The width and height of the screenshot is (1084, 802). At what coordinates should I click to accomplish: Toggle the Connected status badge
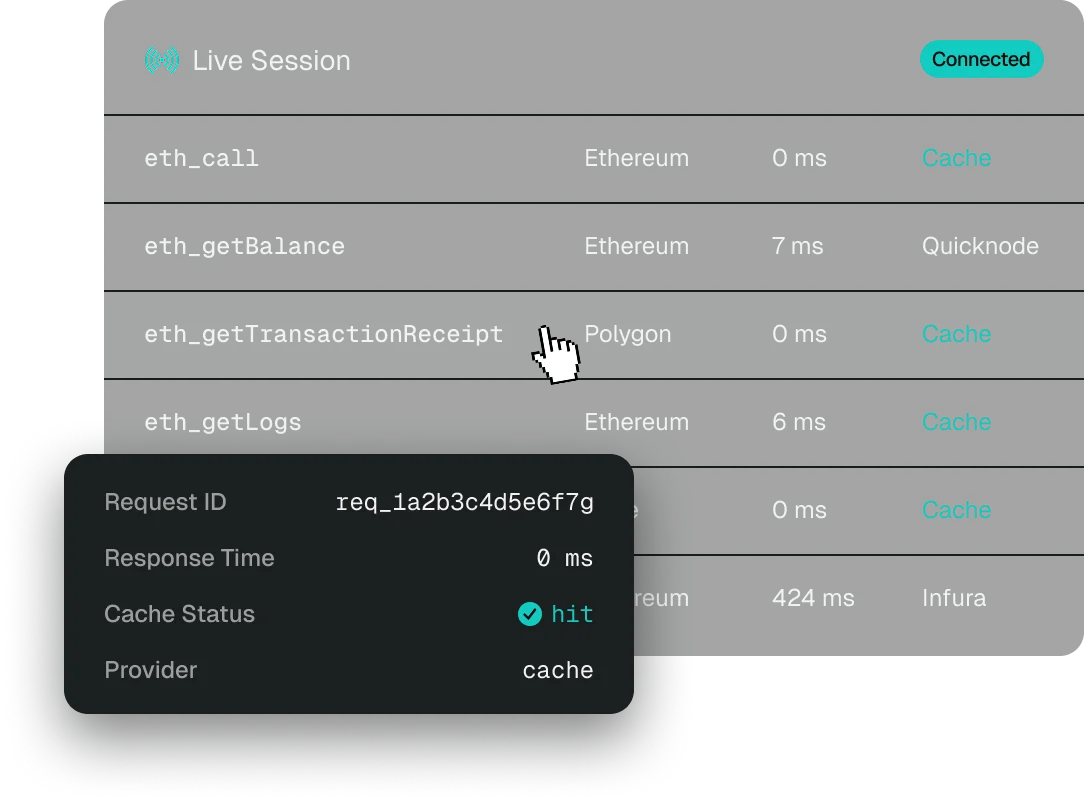[981, 59]
